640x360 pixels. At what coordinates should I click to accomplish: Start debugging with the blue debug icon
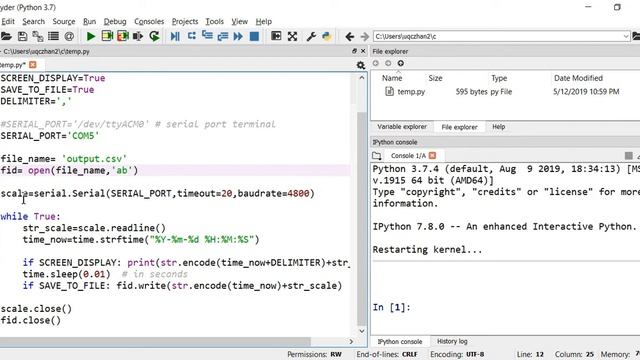click(x=175, y=36)
